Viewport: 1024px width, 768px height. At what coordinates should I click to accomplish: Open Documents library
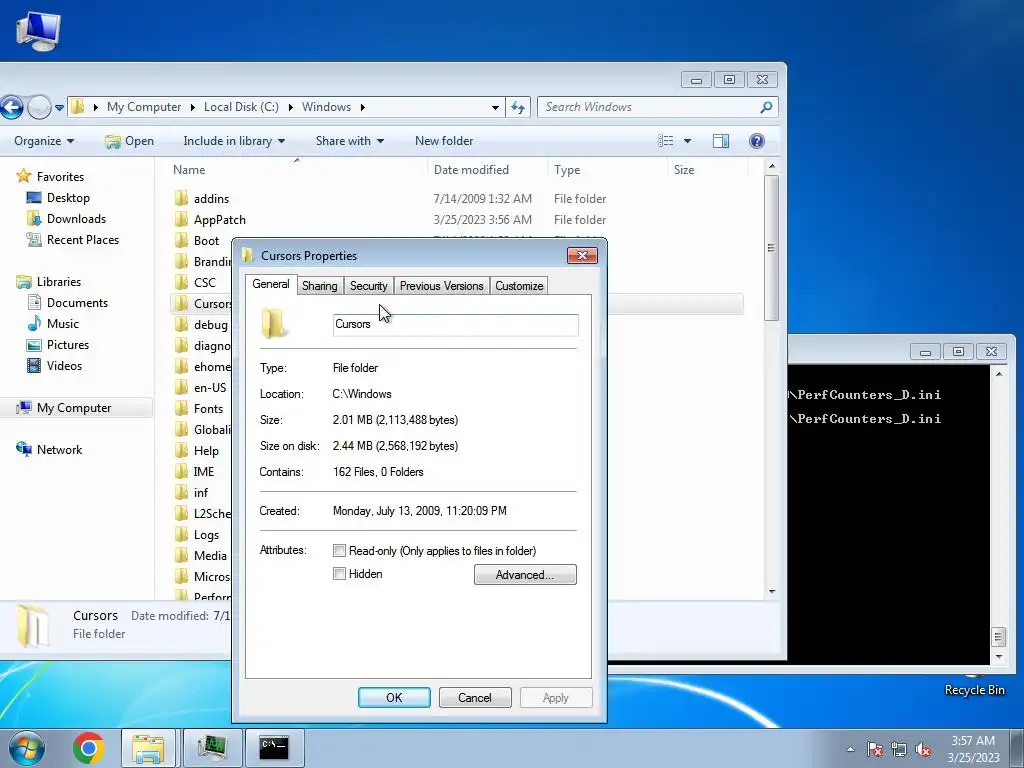tap(77, 303)
